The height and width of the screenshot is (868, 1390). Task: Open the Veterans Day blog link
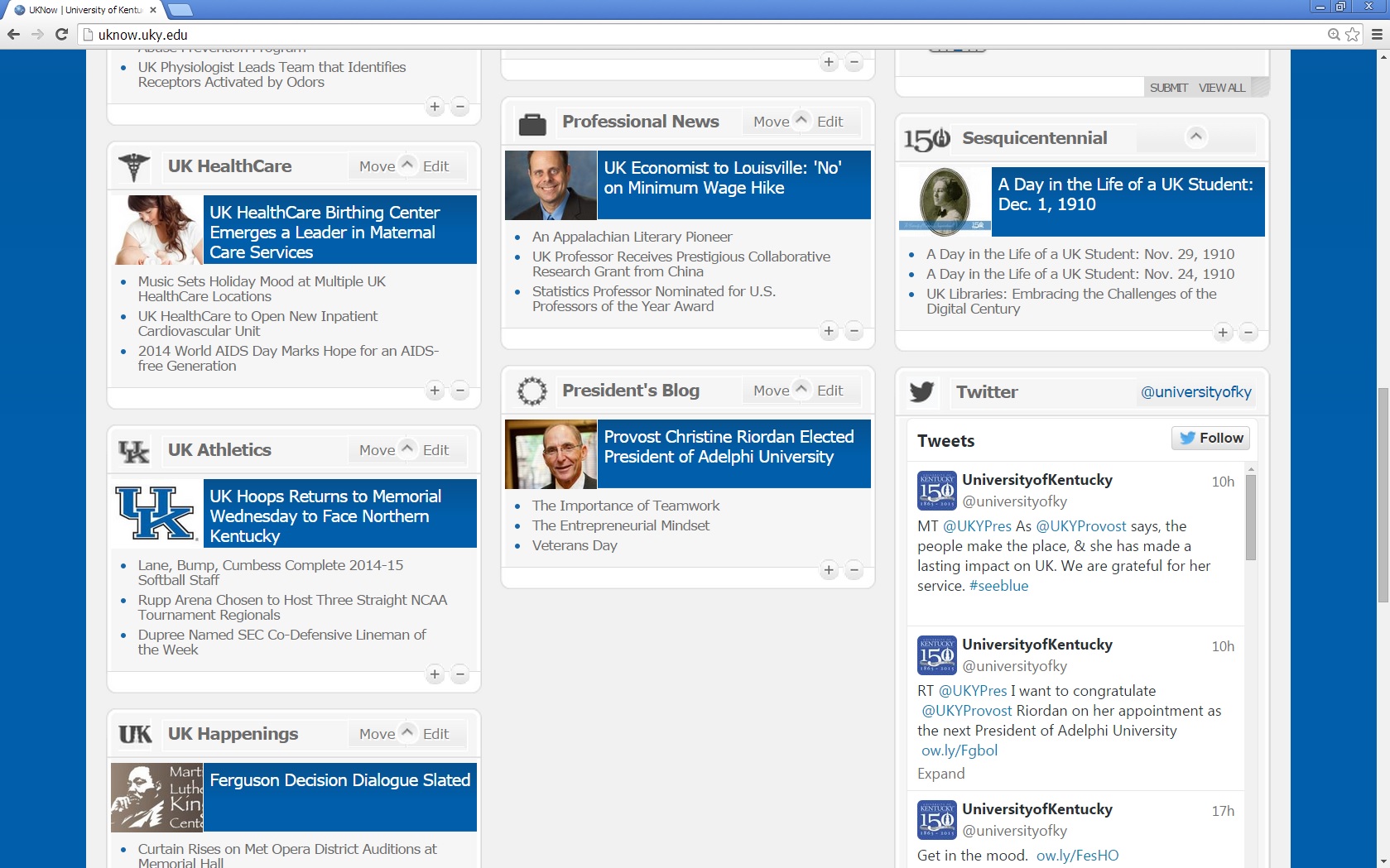[x=575, y=545]
